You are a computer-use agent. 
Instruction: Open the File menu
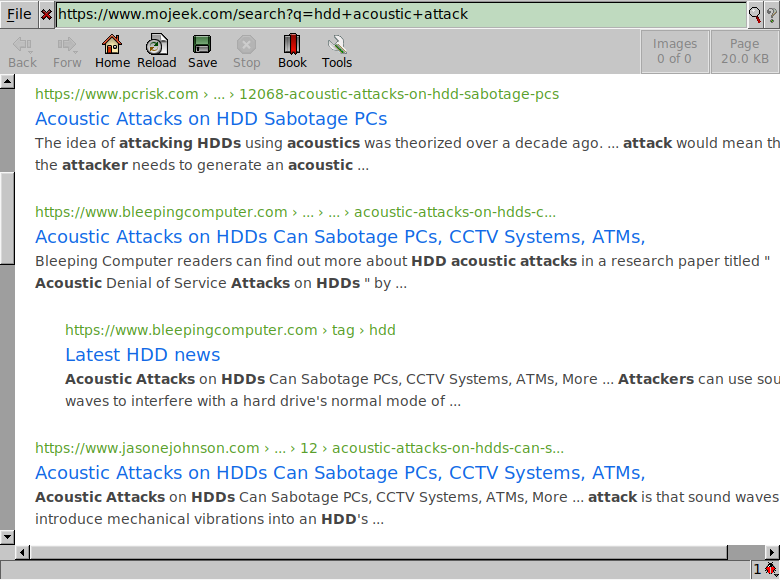pos(19,14)
